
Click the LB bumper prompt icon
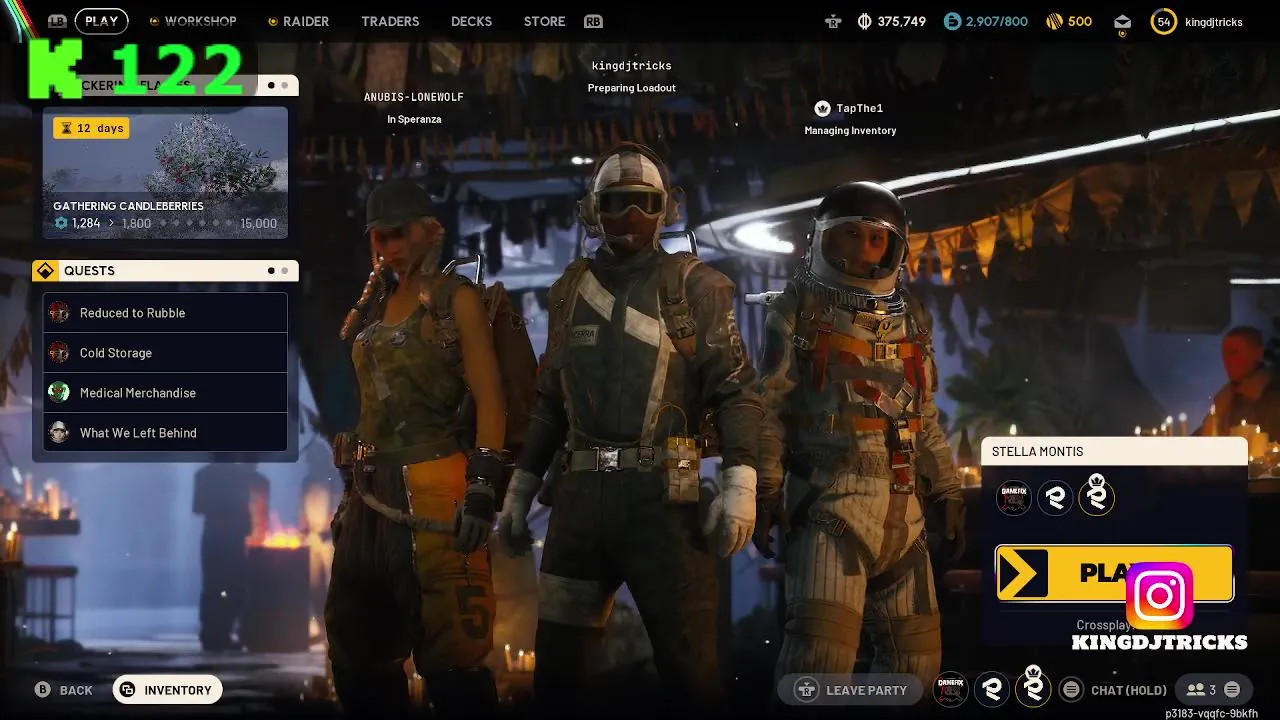(57, 21)
